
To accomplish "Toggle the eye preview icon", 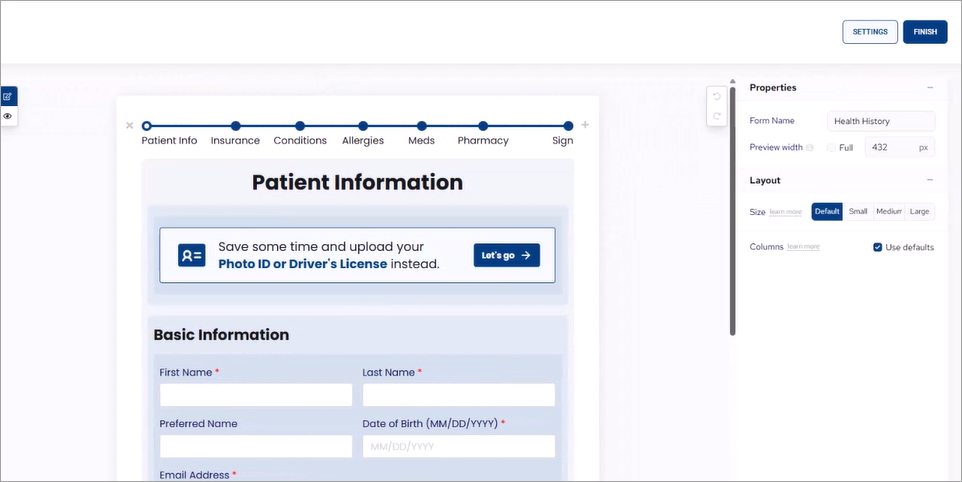I will coord(8,116).
